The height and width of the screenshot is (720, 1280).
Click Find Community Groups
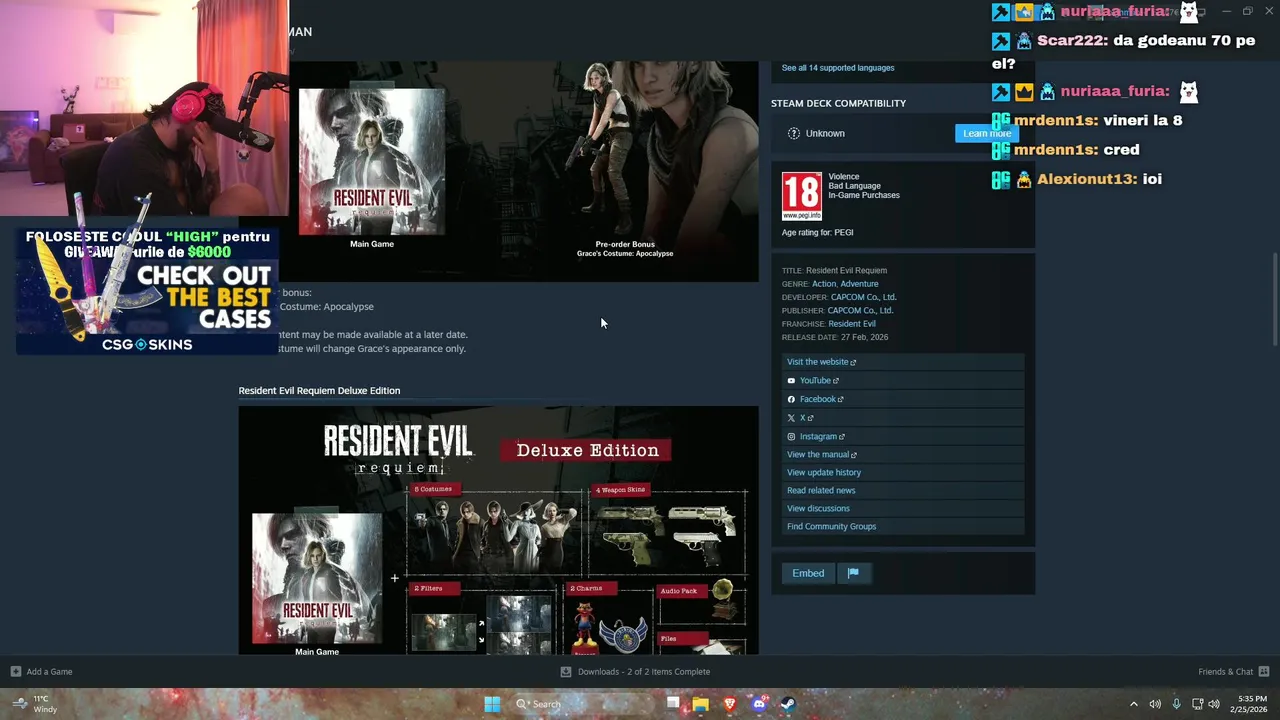click(831, 527)
